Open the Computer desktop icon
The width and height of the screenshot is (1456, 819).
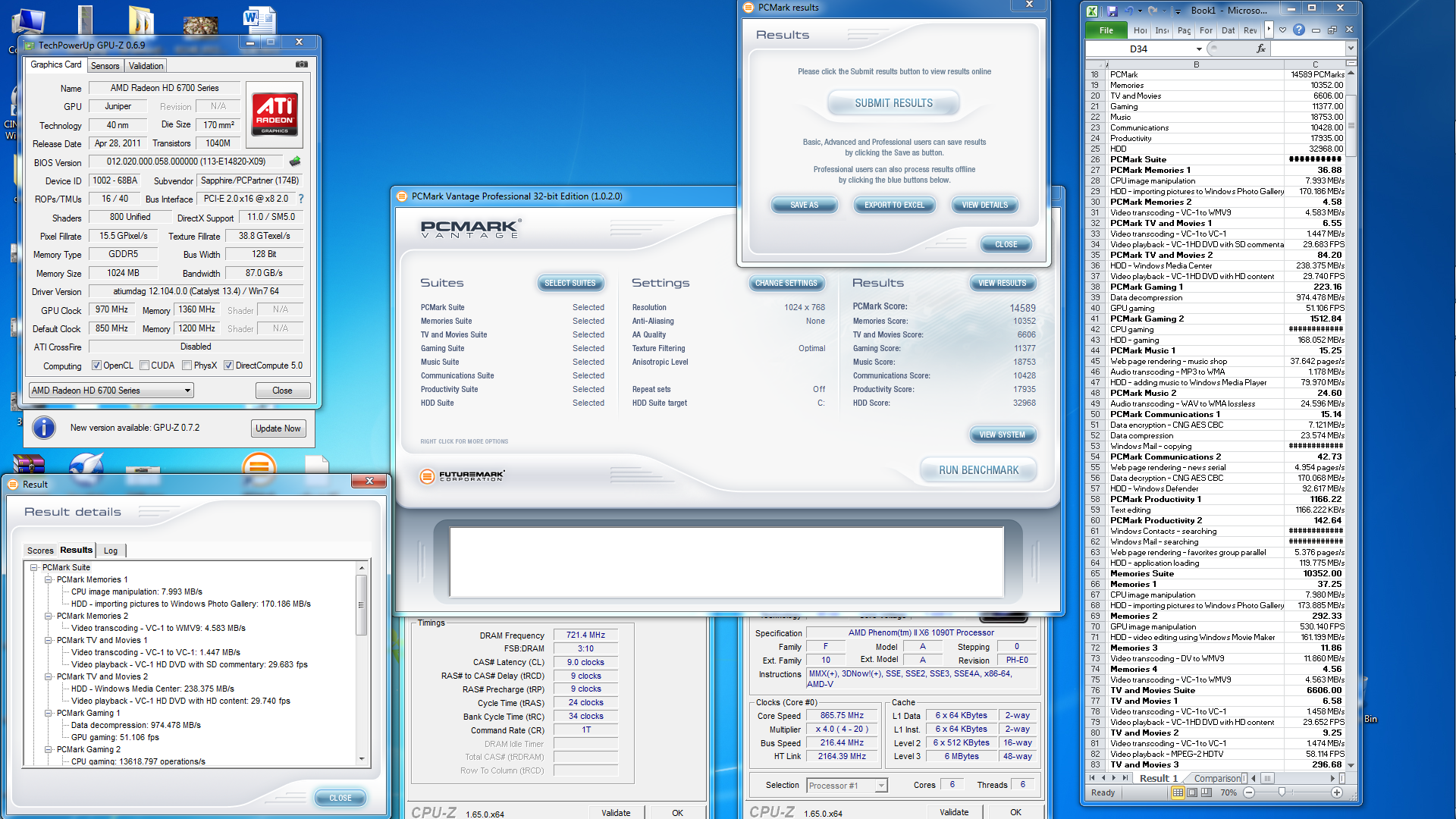[28, 21]
